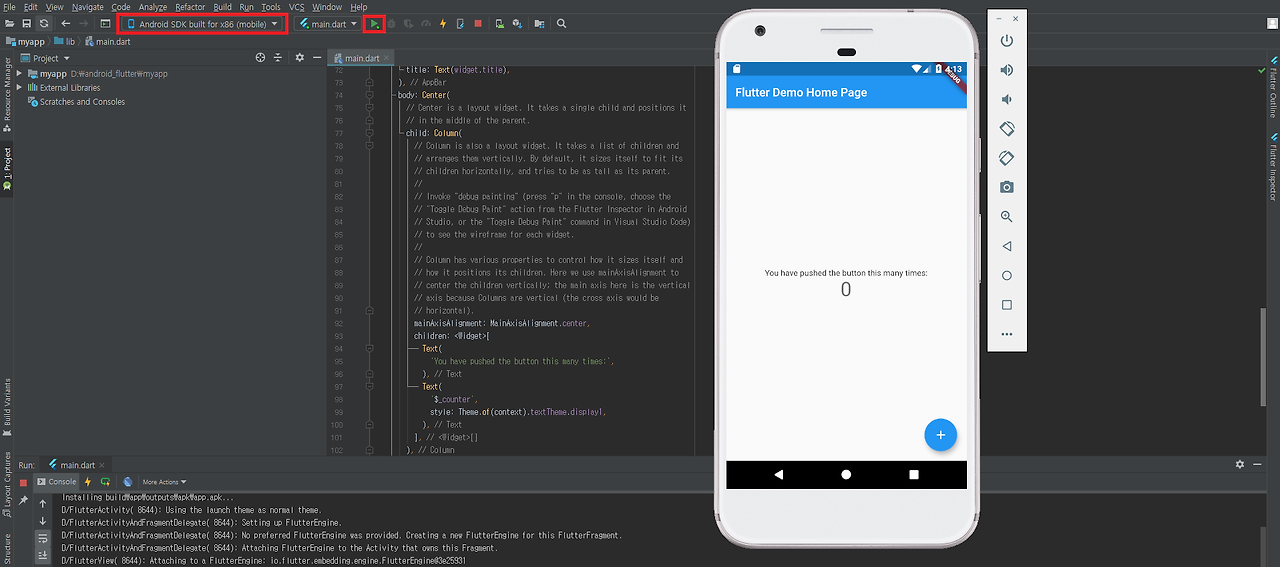
Task: Select Scratches and Consoles item
Action: pyautogui.click(x=75, y=102)
